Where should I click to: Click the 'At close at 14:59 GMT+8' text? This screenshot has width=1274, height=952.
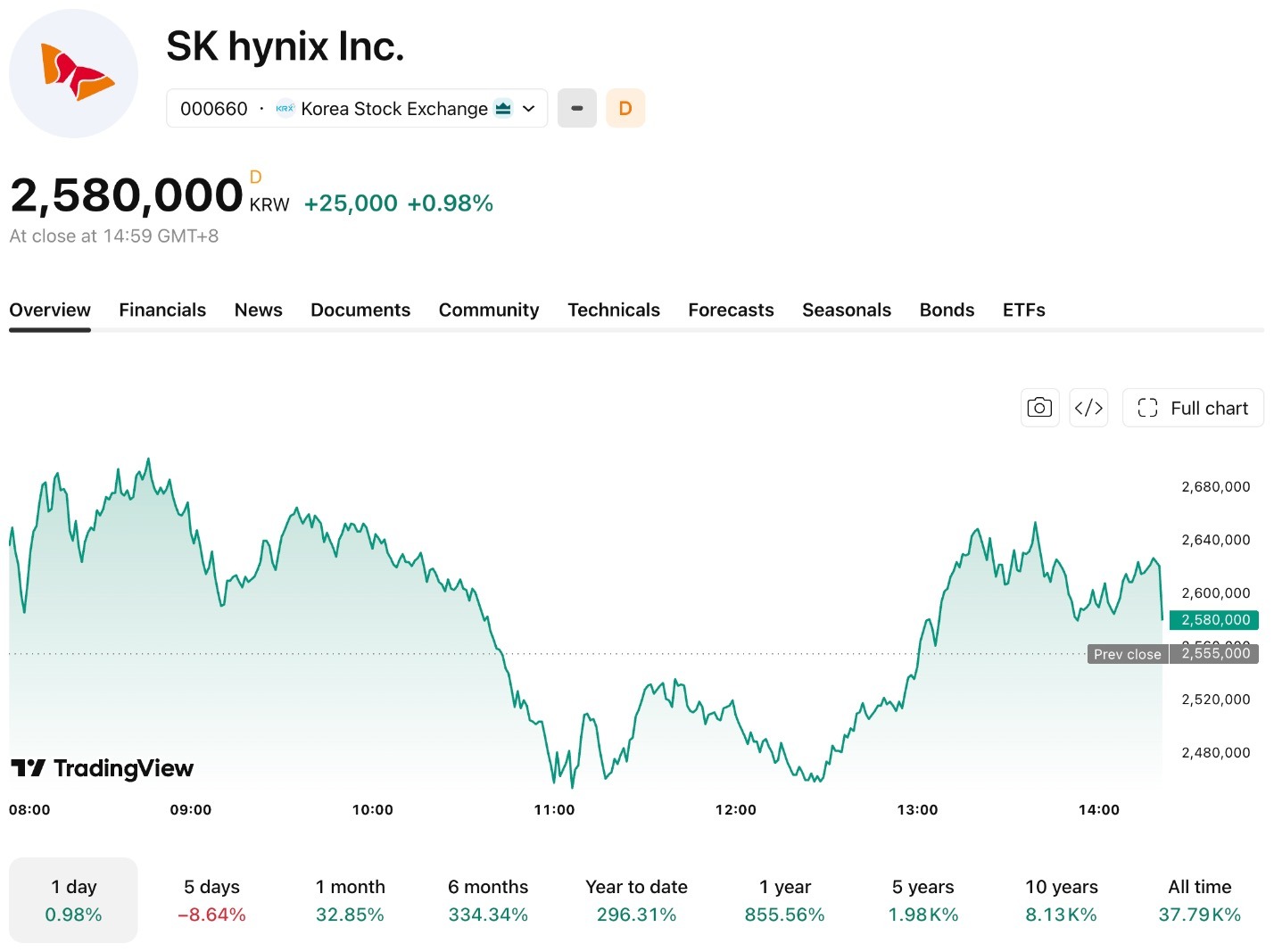tap(114, 236)
